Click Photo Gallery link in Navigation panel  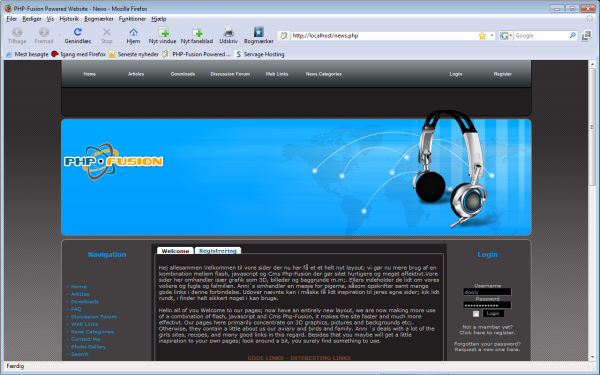[88, 347]
